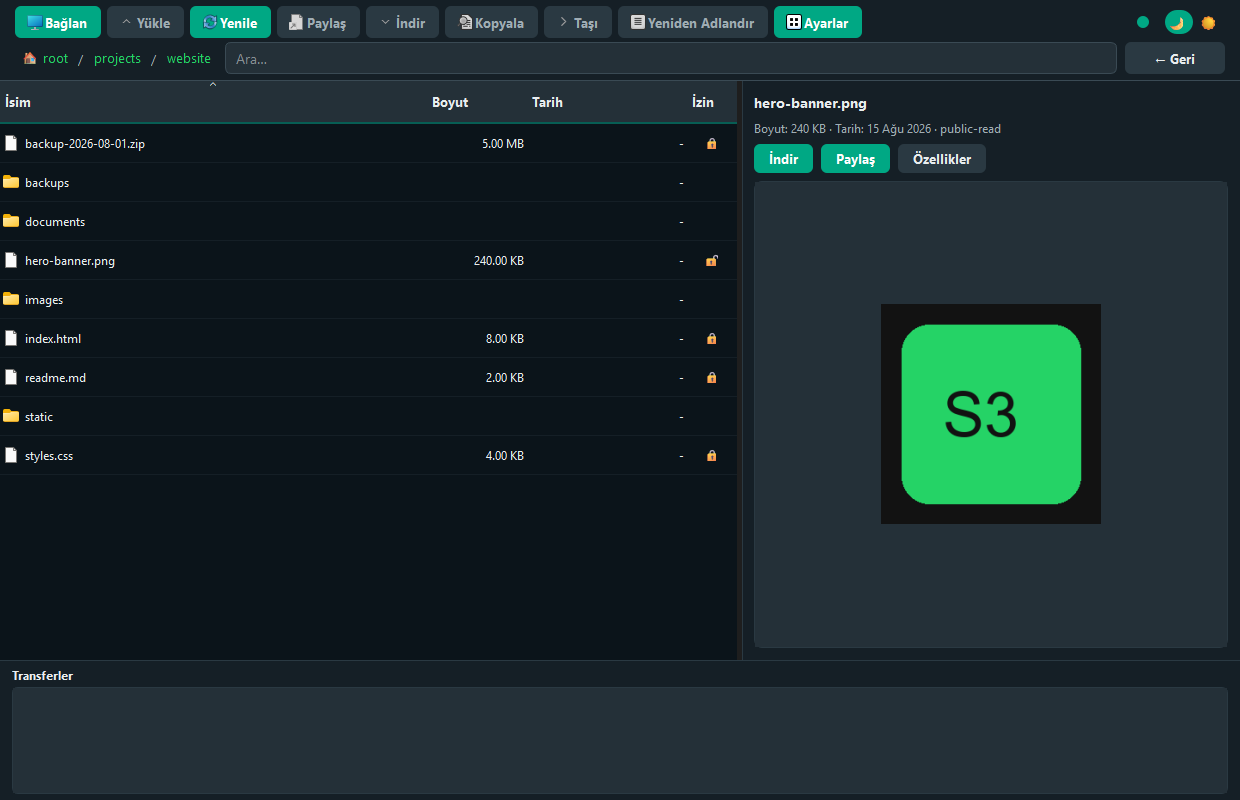Click the 2.00 KB size cell
The image size is (1240, 800).
point(505,378)
